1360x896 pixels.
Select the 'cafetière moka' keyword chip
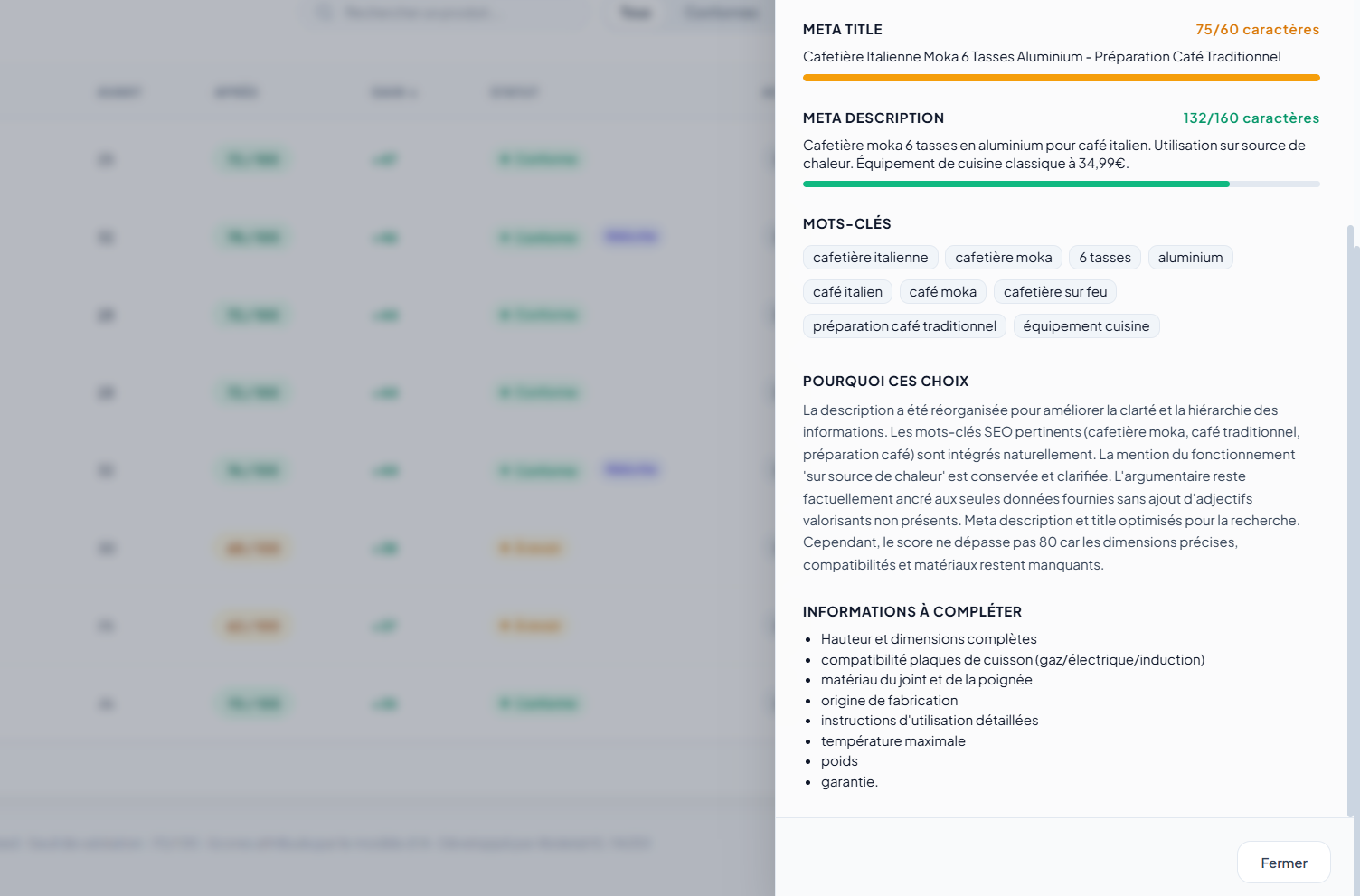click(1004, 258)
